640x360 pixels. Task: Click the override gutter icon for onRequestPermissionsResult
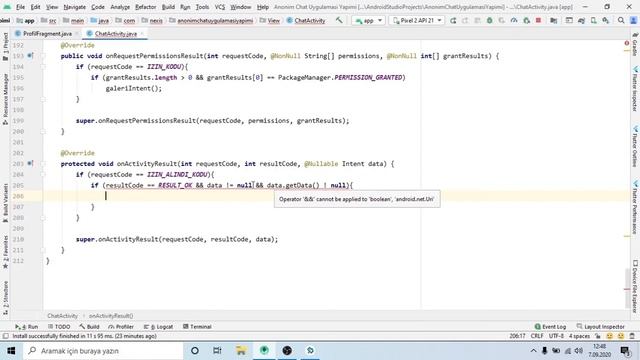[x=30, y=56]
